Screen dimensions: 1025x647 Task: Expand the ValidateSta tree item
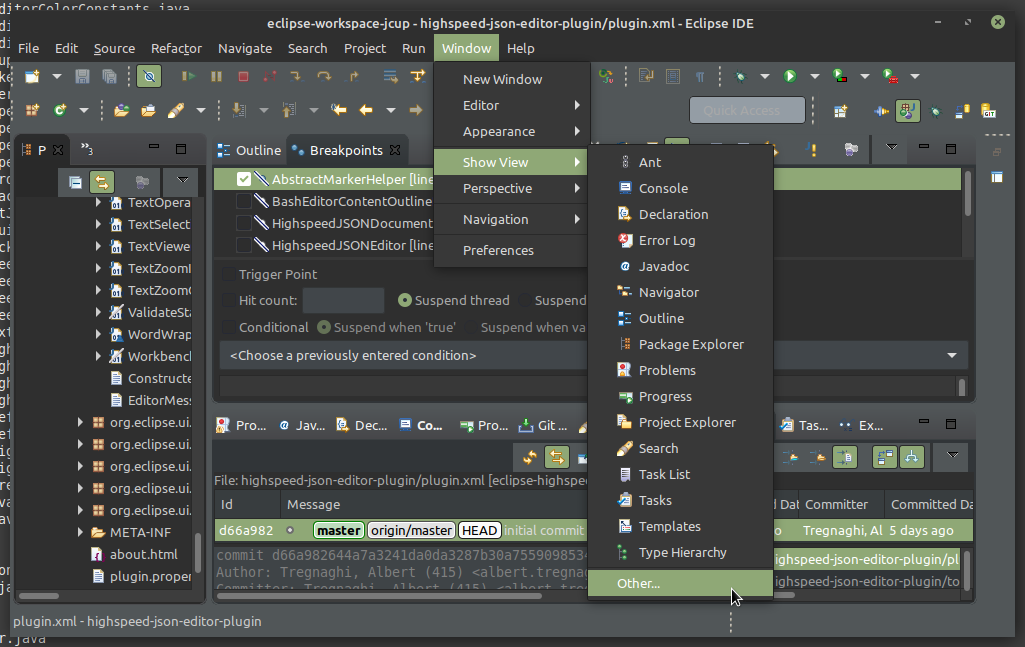point(98,312)
